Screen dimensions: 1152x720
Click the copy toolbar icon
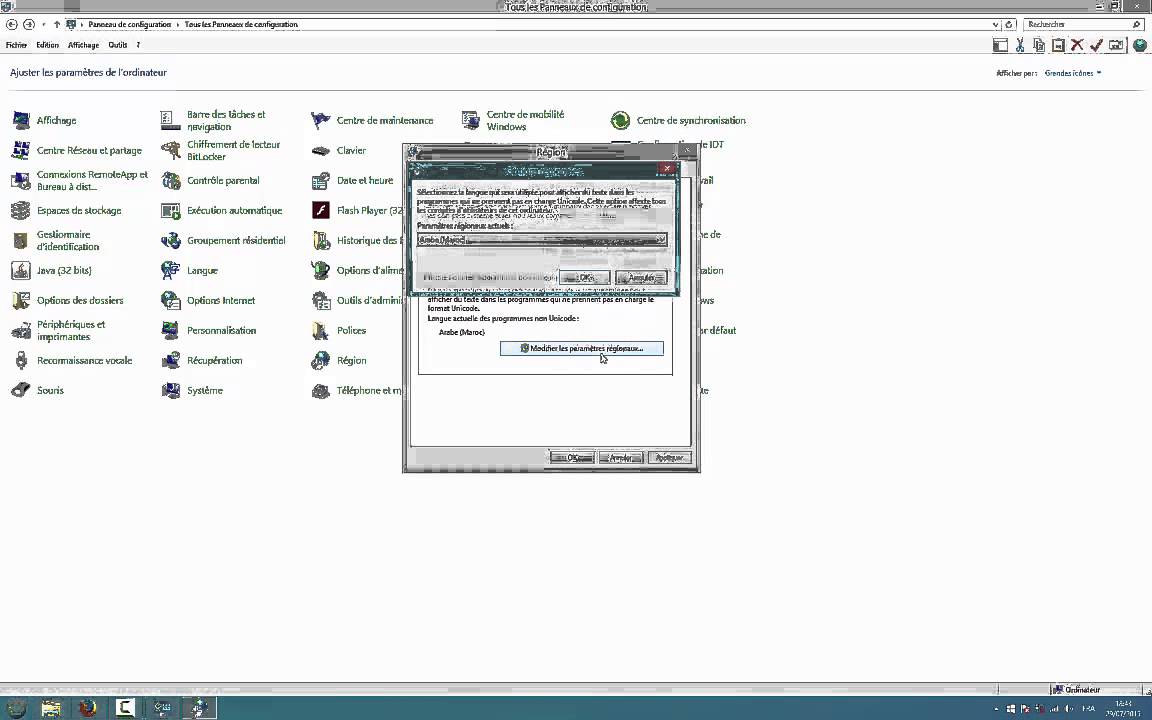pyautogui.click(x=1039, y=46)
